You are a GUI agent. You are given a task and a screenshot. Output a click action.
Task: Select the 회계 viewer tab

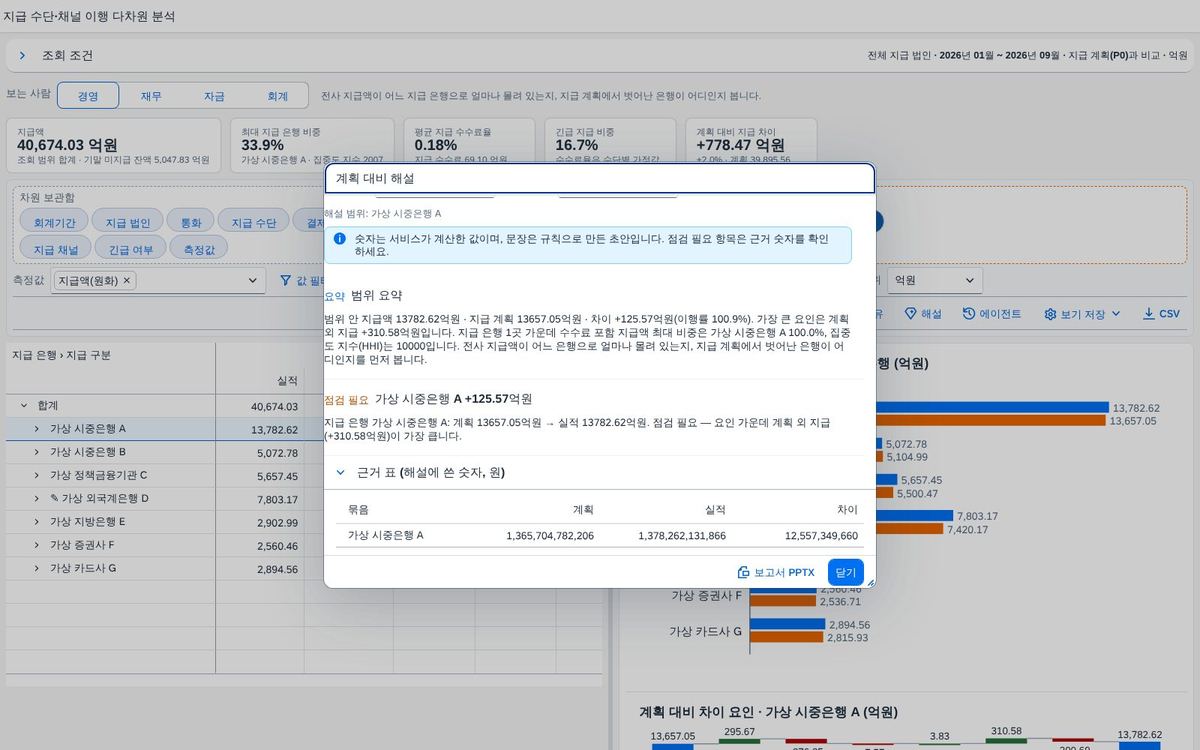(277, 96)
